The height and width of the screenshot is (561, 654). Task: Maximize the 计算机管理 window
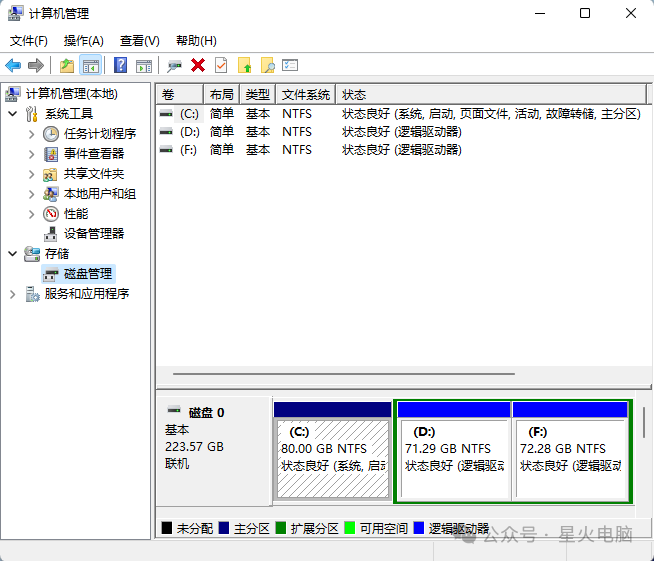coord(585,13)
